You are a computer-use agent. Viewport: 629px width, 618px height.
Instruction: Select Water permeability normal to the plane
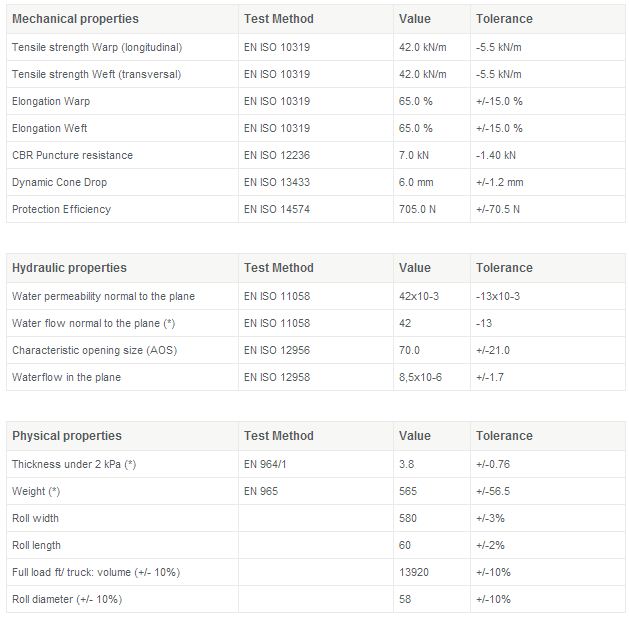click(x=103, y=296)
